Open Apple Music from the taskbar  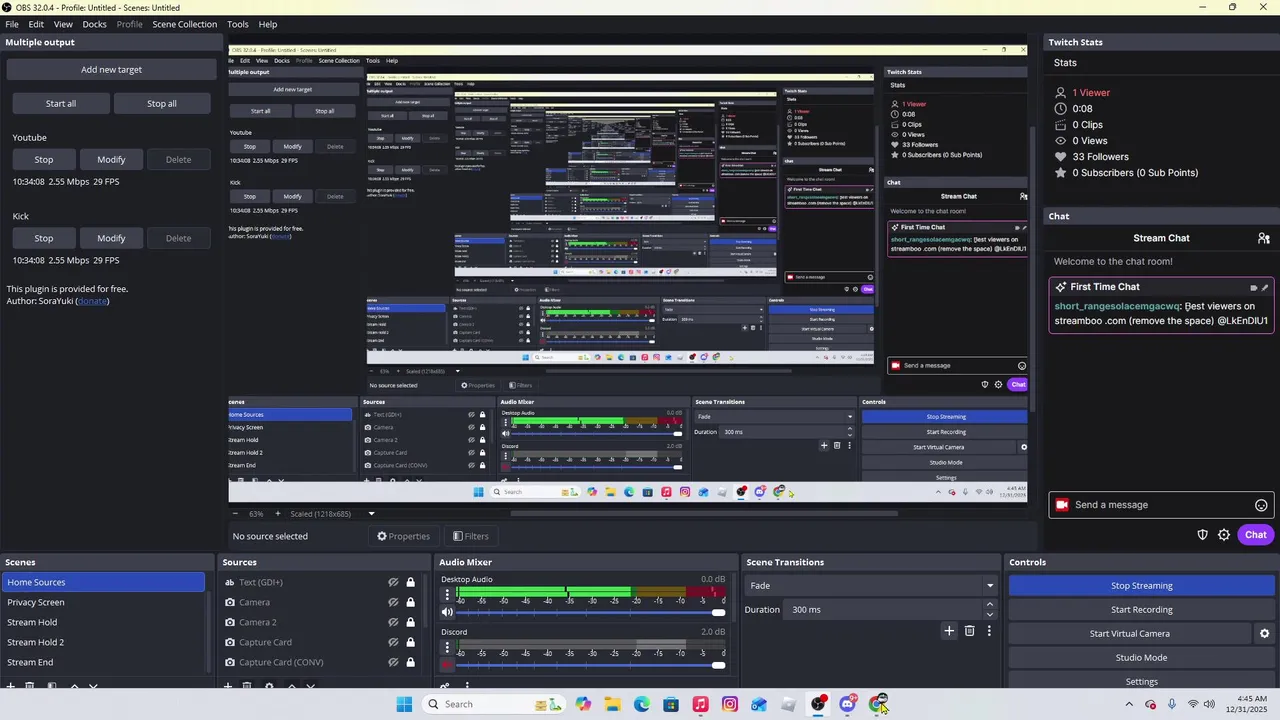click(701, 704)
